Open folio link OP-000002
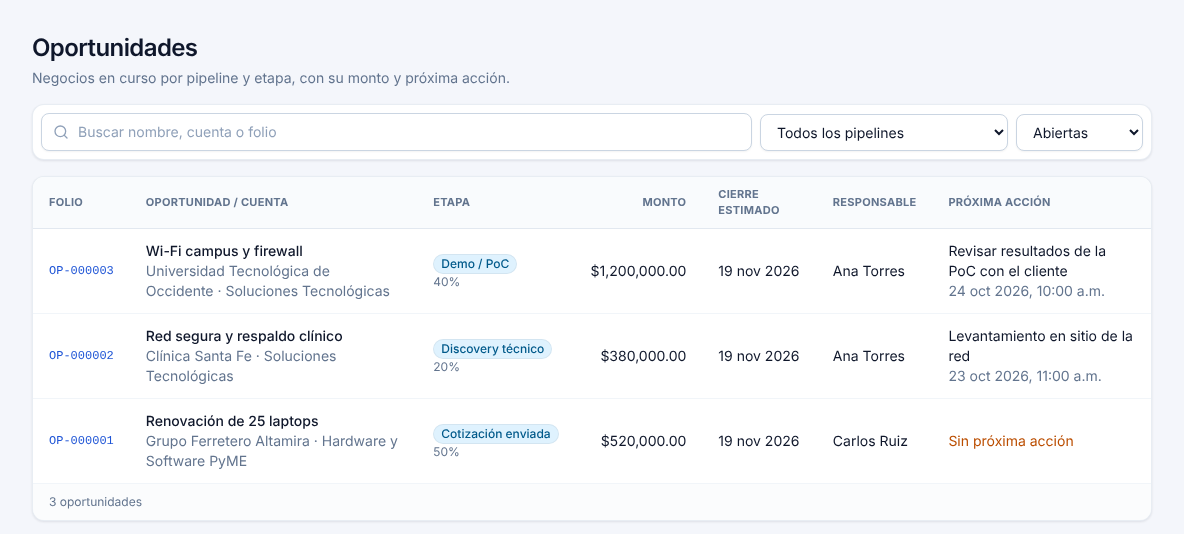 point(82,356)
